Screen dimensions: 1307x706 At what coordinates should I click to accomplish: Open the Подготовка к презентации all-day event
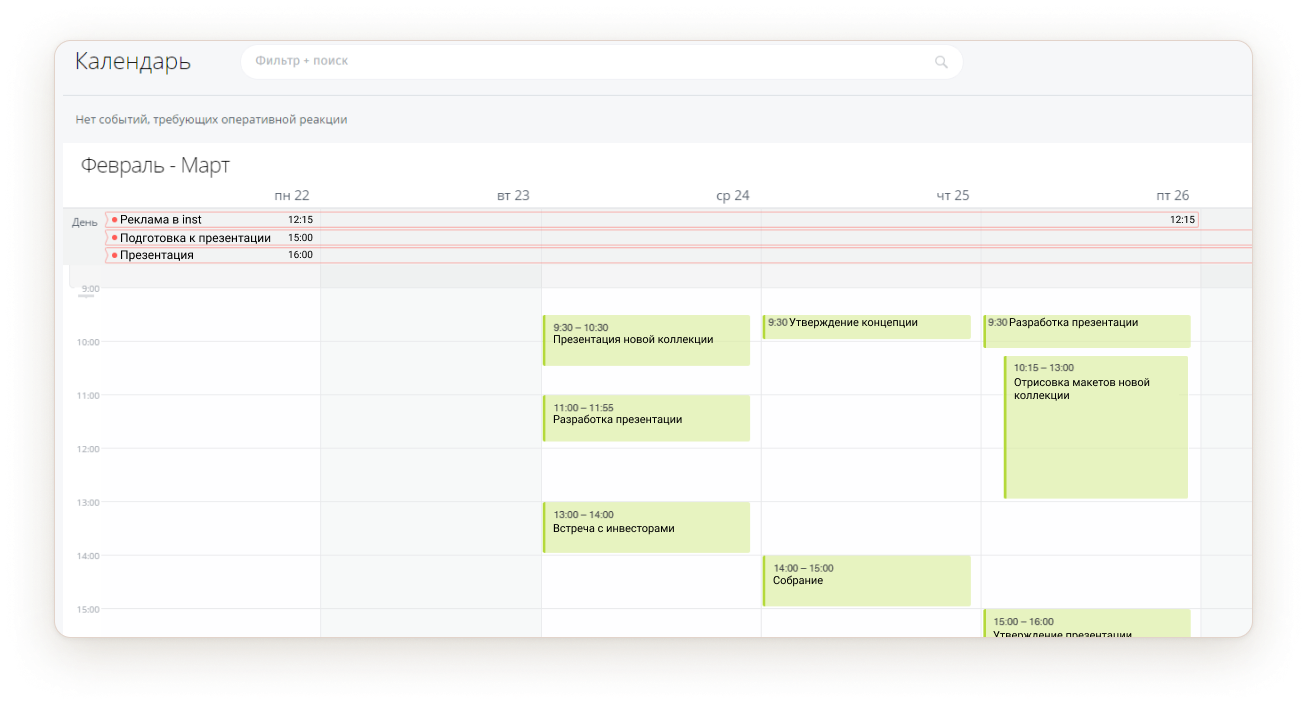(x=679, y=238)
